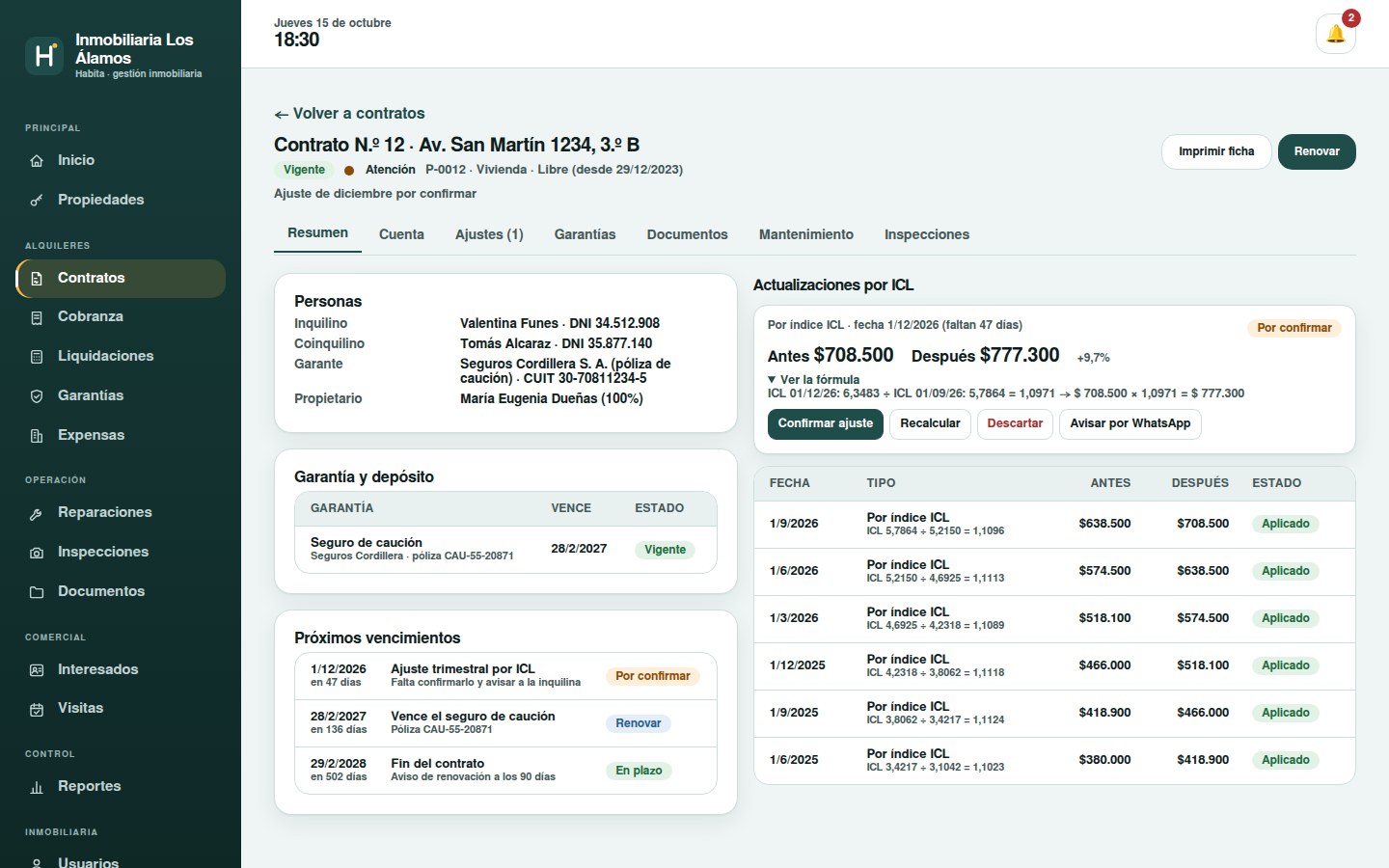Click the Habita H logo
This screenshot has width=1389, height=868.
click(x=43, y=56)
